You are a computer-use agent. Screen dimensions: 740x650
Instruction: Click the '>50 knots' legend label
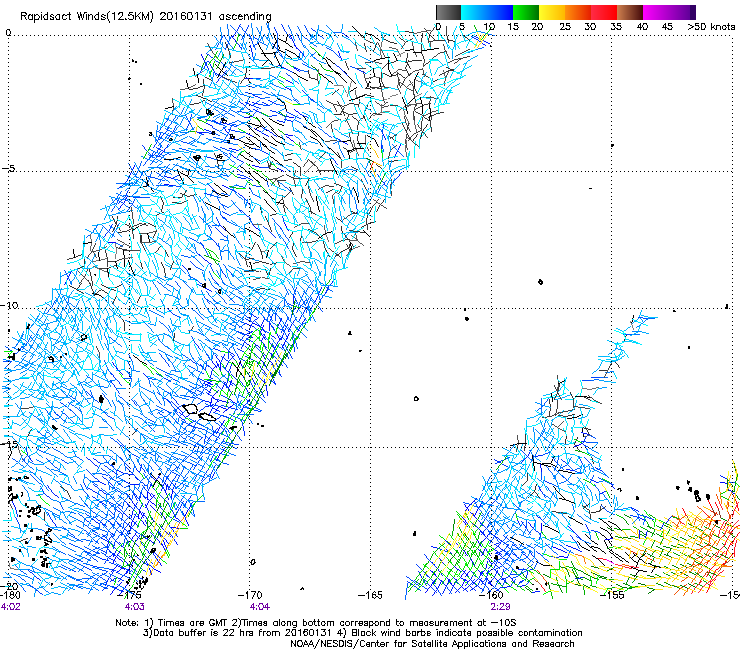(x=711, y=26)
